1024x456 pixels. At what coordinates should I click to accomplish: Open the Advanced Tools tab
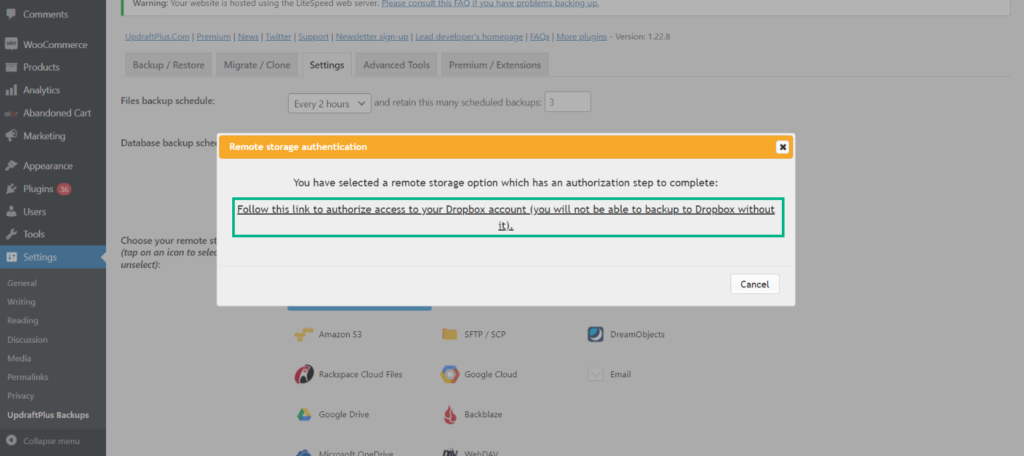click(396, 65)
